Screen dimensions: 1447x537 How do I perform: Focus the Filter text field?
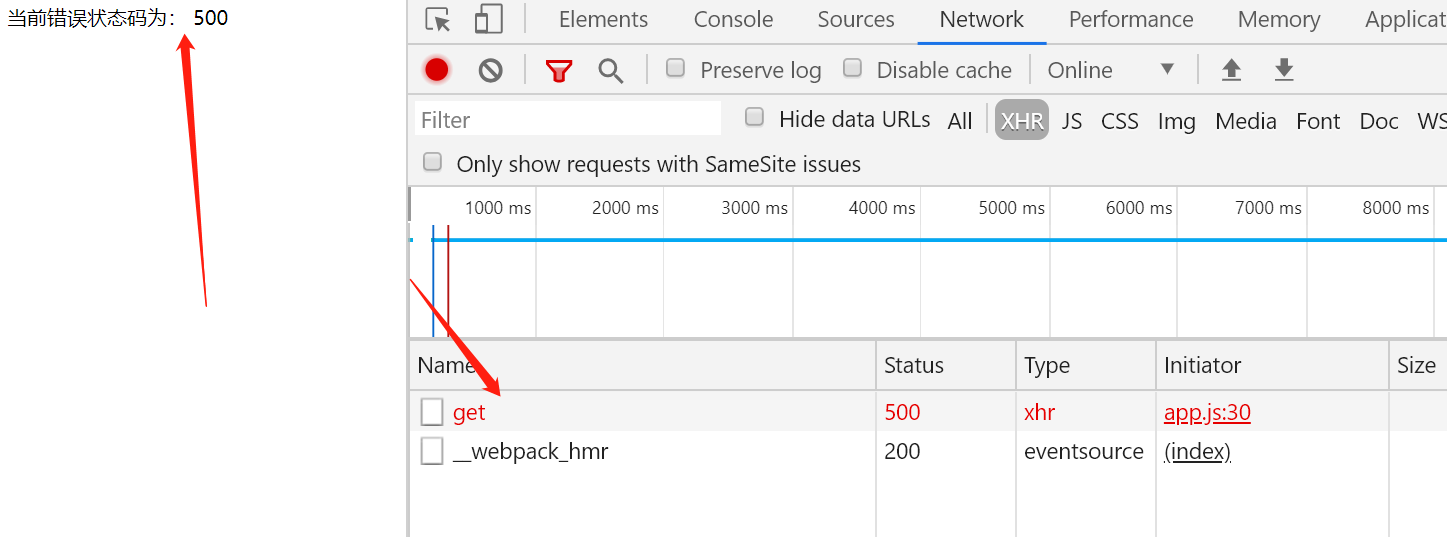[568, 119]
